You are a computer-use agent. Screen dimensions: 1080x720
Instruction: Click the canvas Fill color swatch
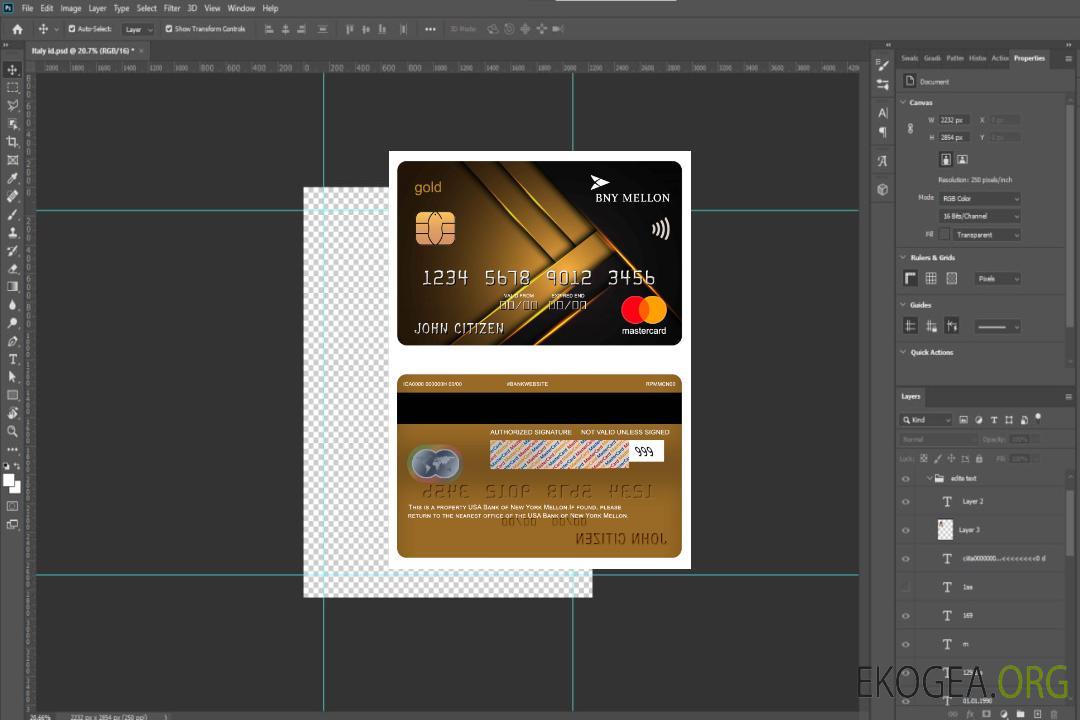tap(945, 235)
